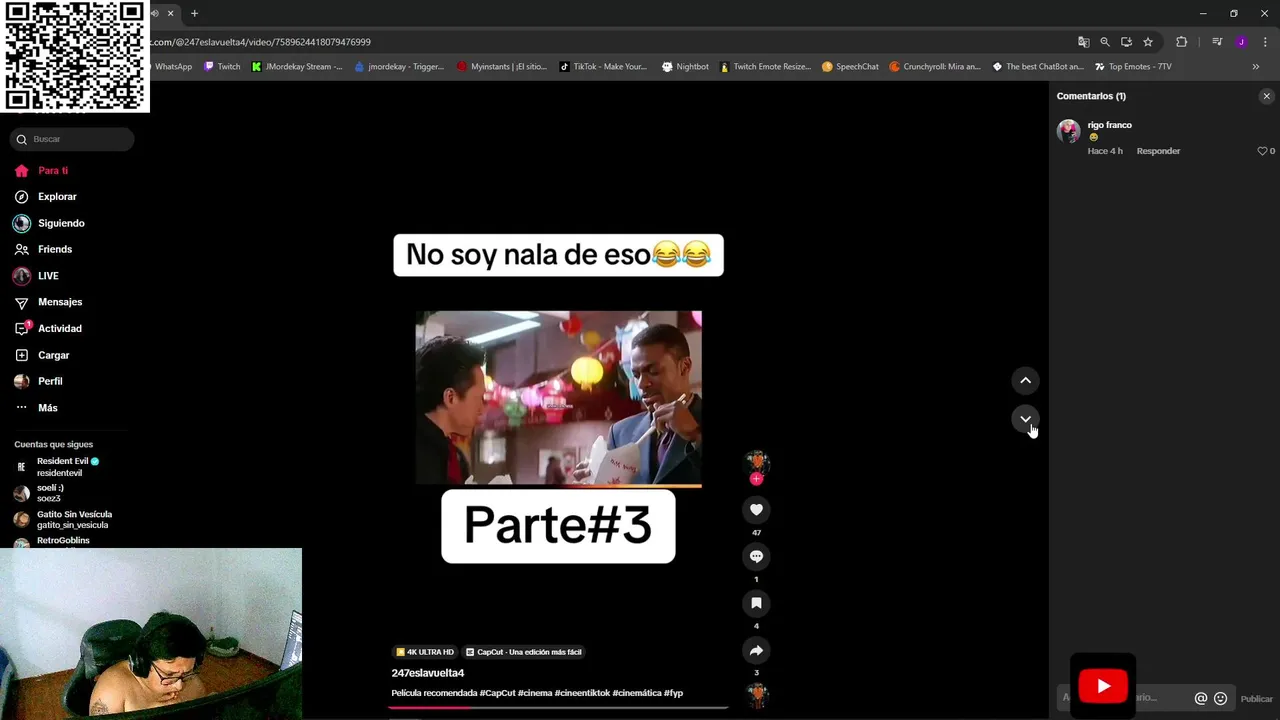Open browser extensions puzzle icon
Screen dimensions: 1280x720
pyautogui.click(x=1181, y=42)
